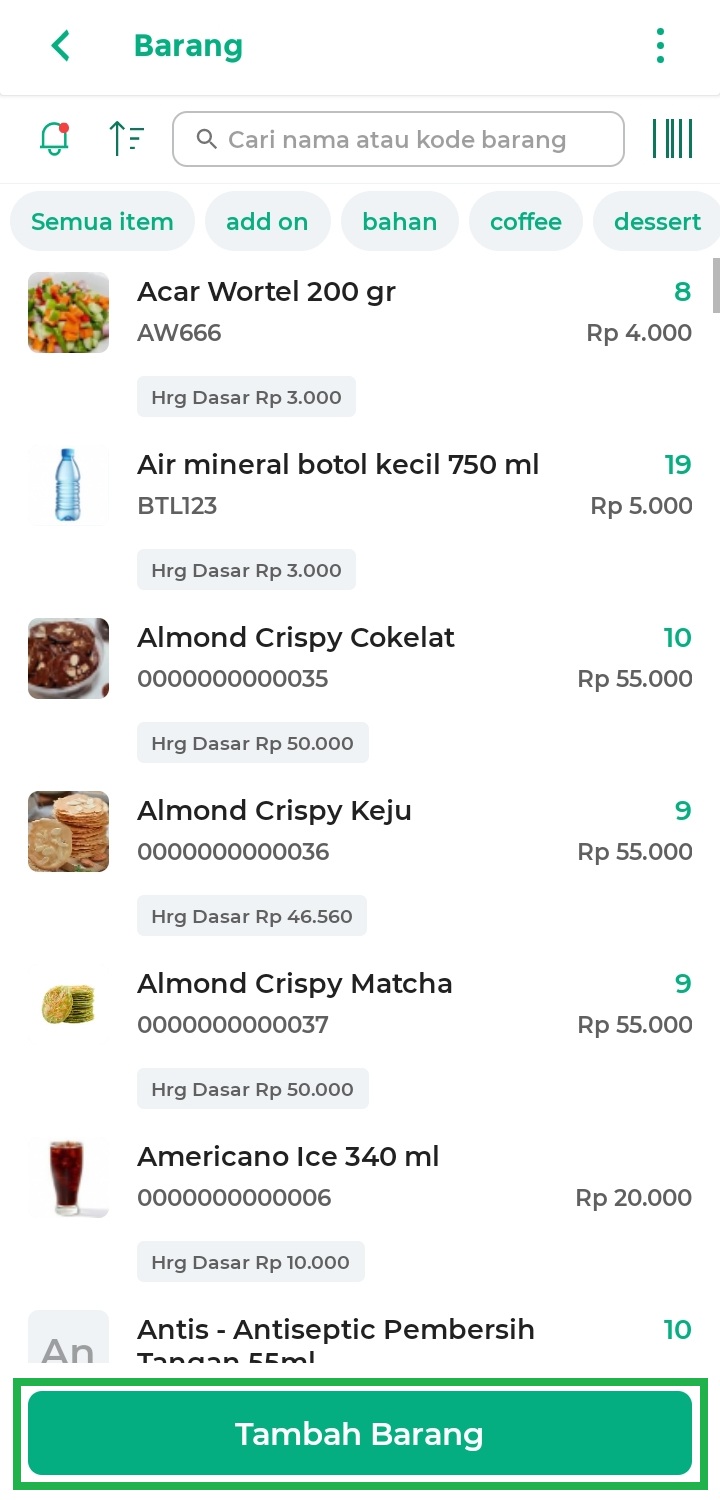The width and height of the screenshot is (720, 1500).
Task: Open the three-dot overflow menu
Action: (660, 46)
